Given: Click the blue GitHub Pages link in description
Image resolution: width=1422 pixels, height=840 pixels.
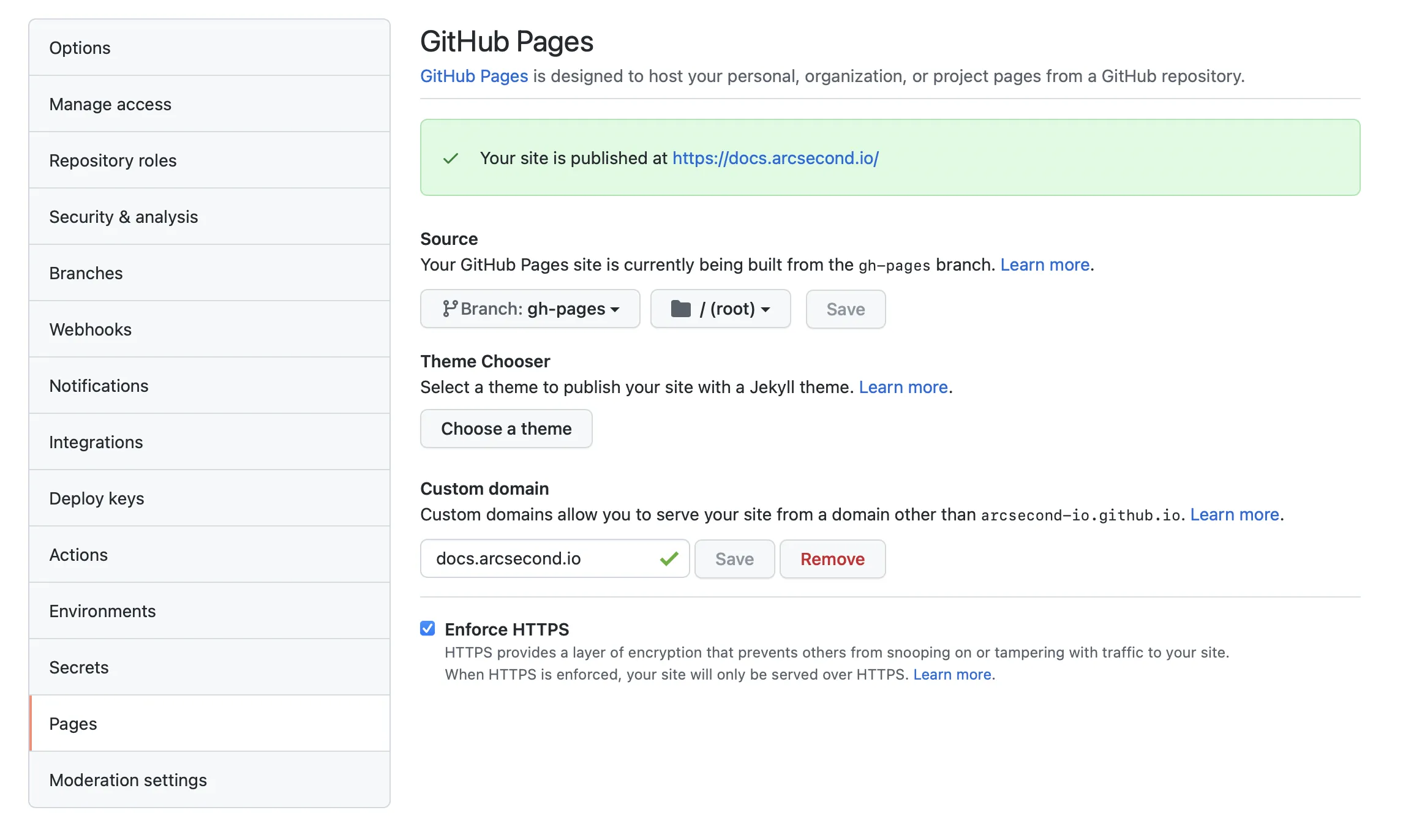Looking at the screenshot, I should click(x=474, y=76).
